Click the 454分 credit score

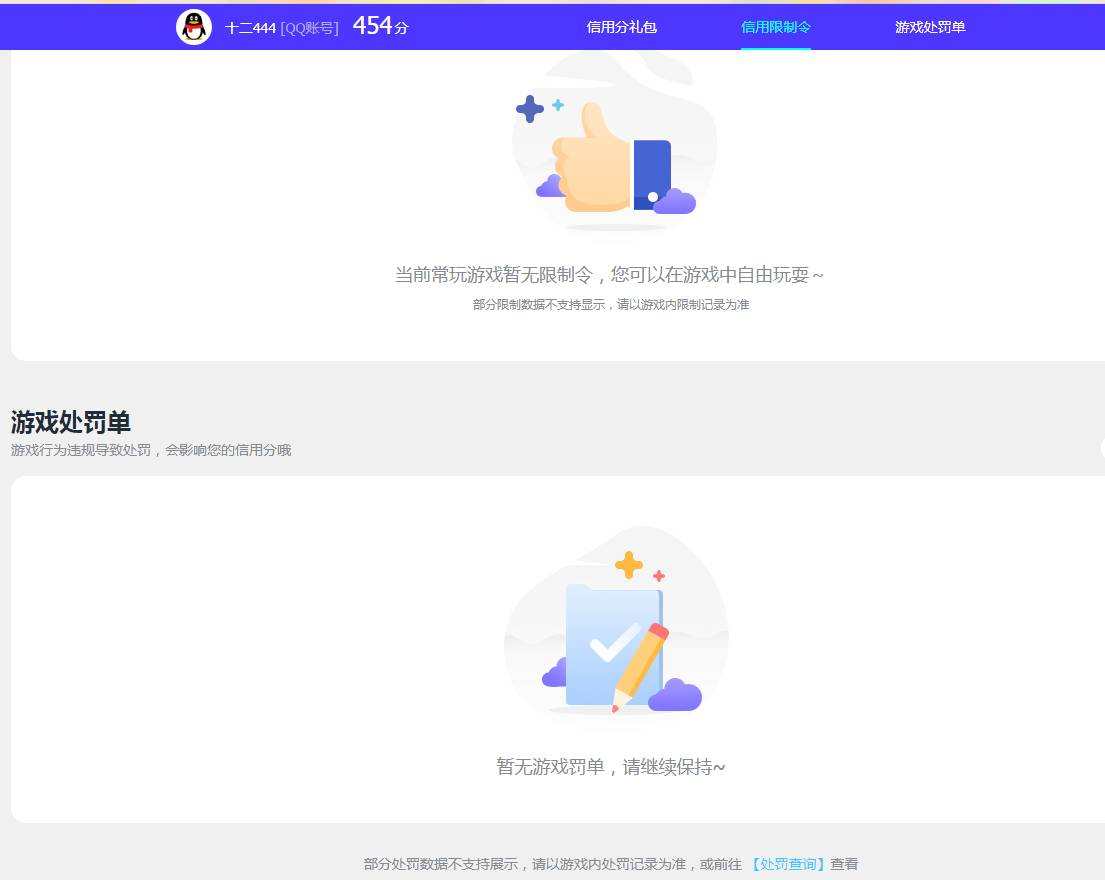(x=381, y=26)
